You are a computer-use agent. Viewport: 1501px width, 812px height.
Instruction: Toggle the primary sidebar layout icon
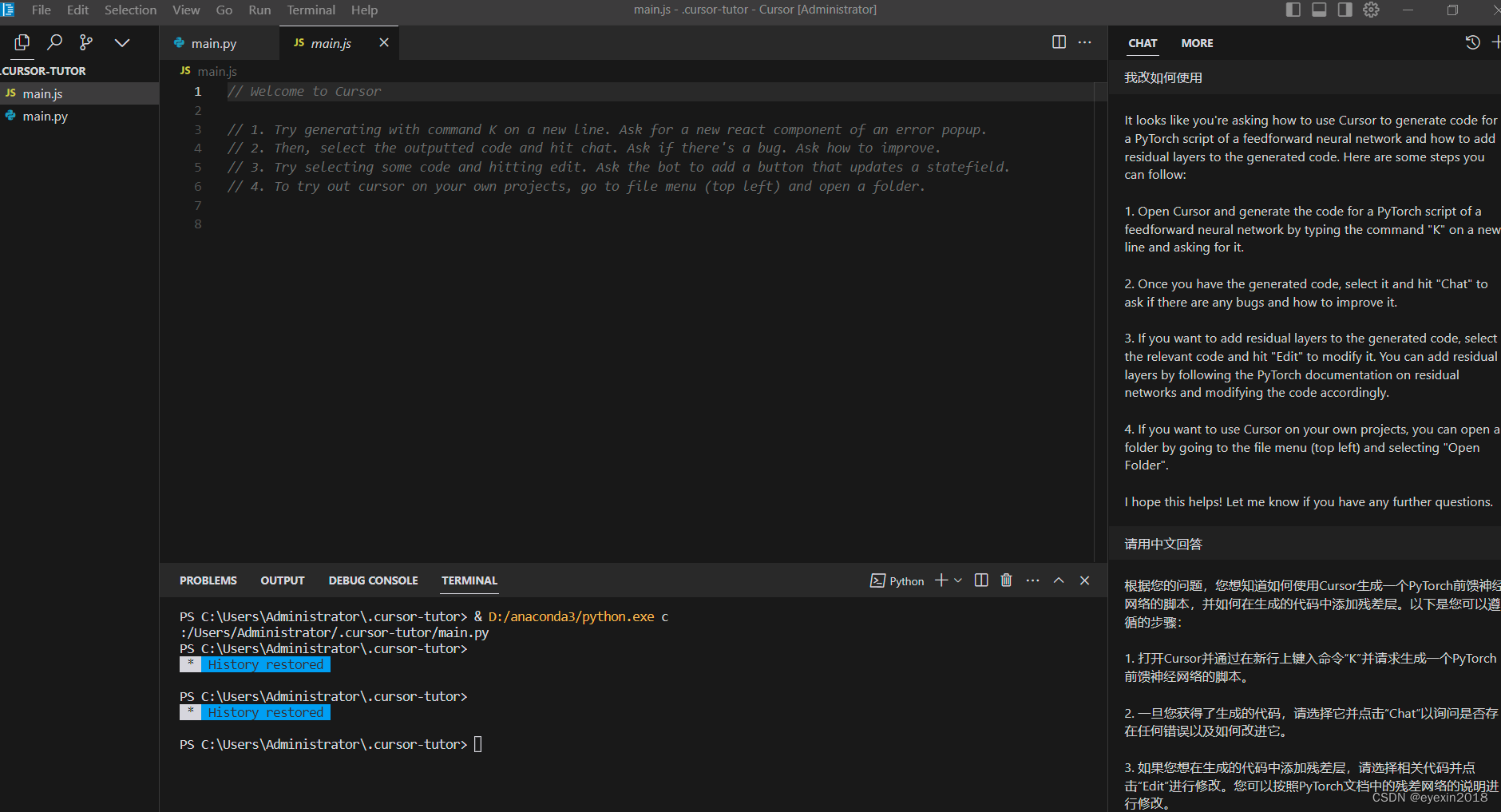click(1293, 10)
